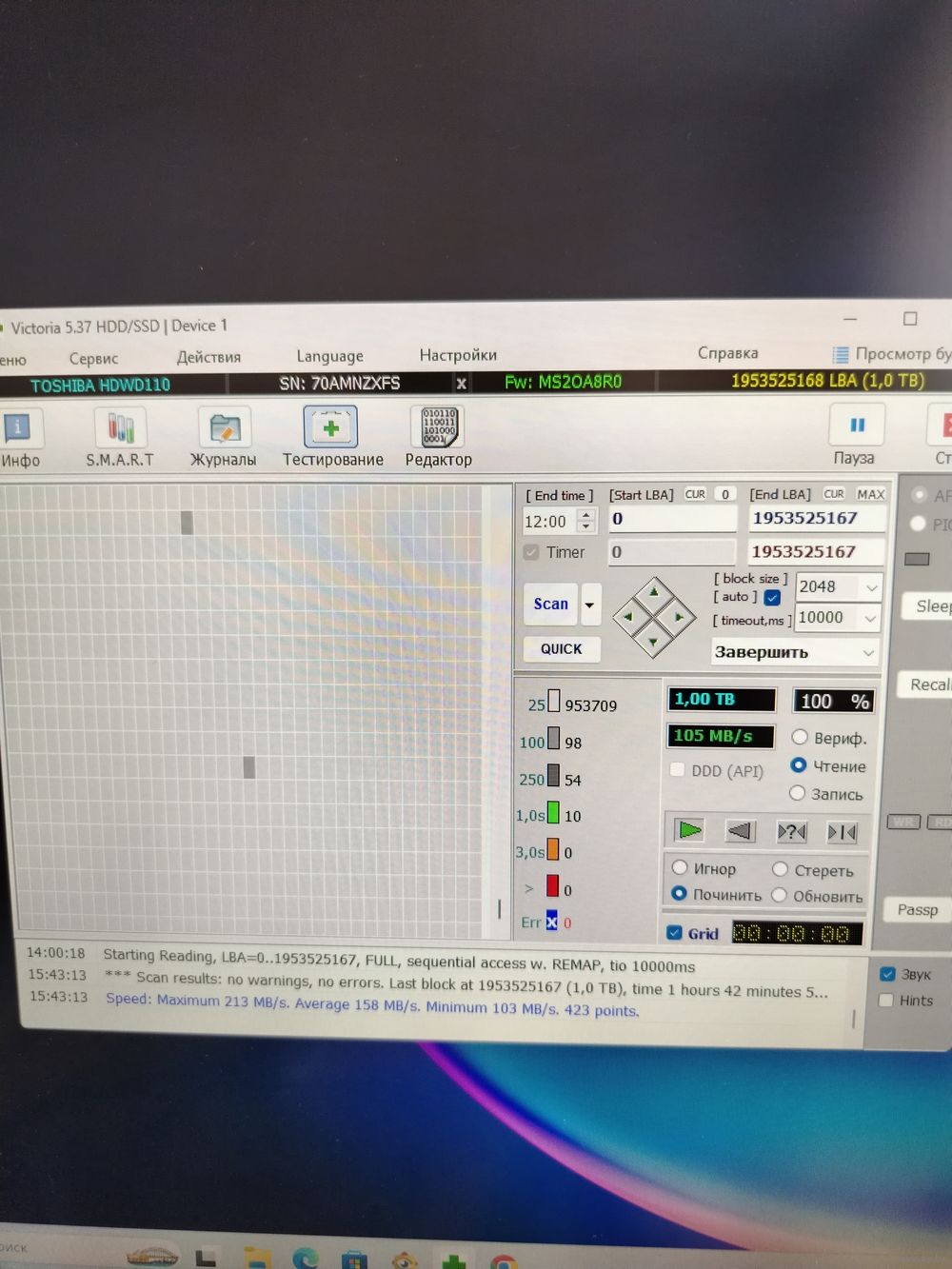Select the butterfly scan mode icon
Viewport: 952px width, 1269px height.
point(842,833)
